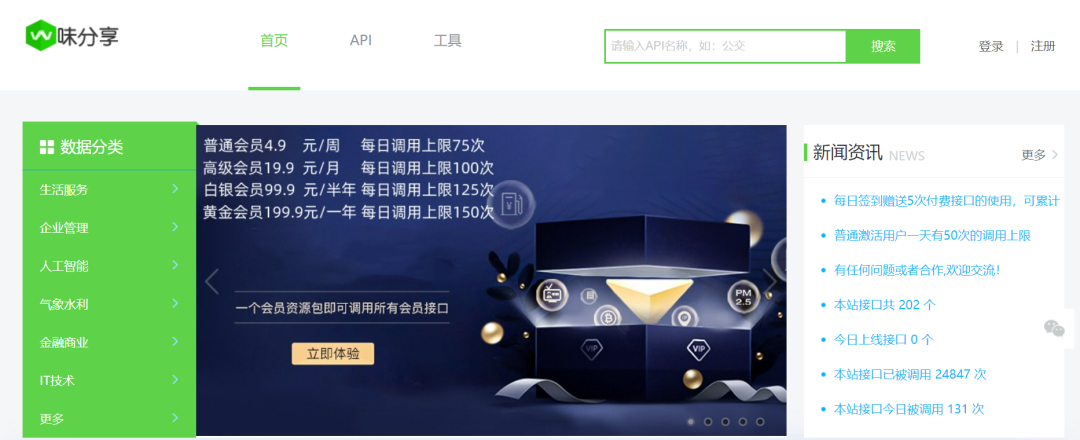Expand the 生活服务 category
Screen dimensions: 1080x440
click(110, 189)
